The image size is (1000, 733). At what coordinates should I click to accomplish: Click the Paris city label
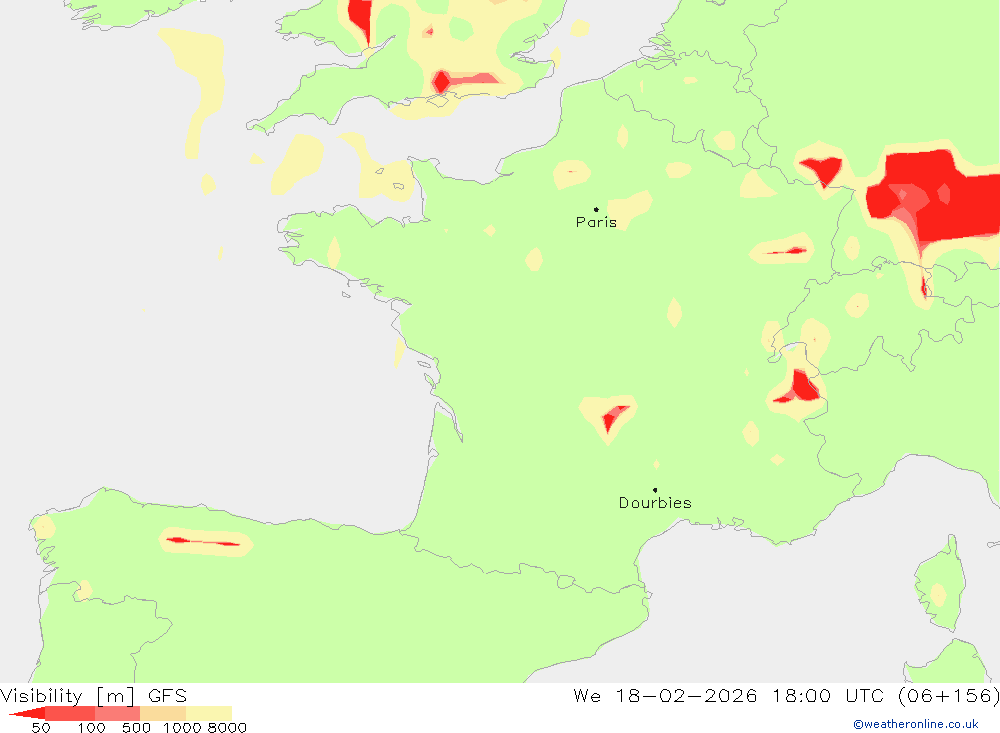point(596,222)
